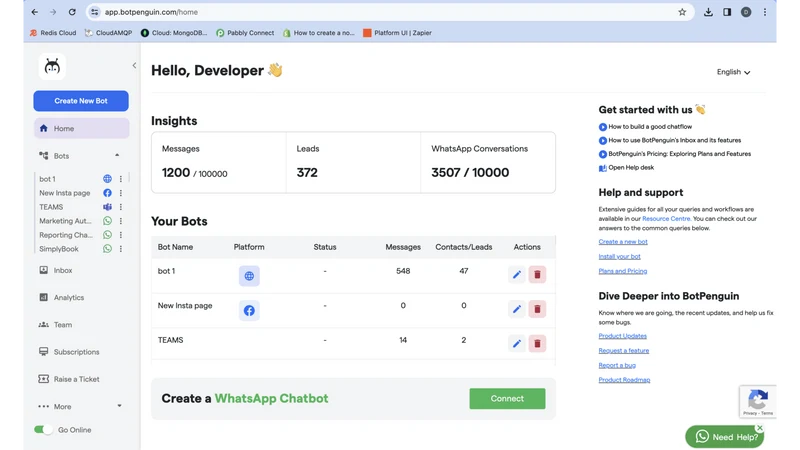Open Pabbly Connect bookmark
Screen dimensions: 800x450
coord(245,33)
